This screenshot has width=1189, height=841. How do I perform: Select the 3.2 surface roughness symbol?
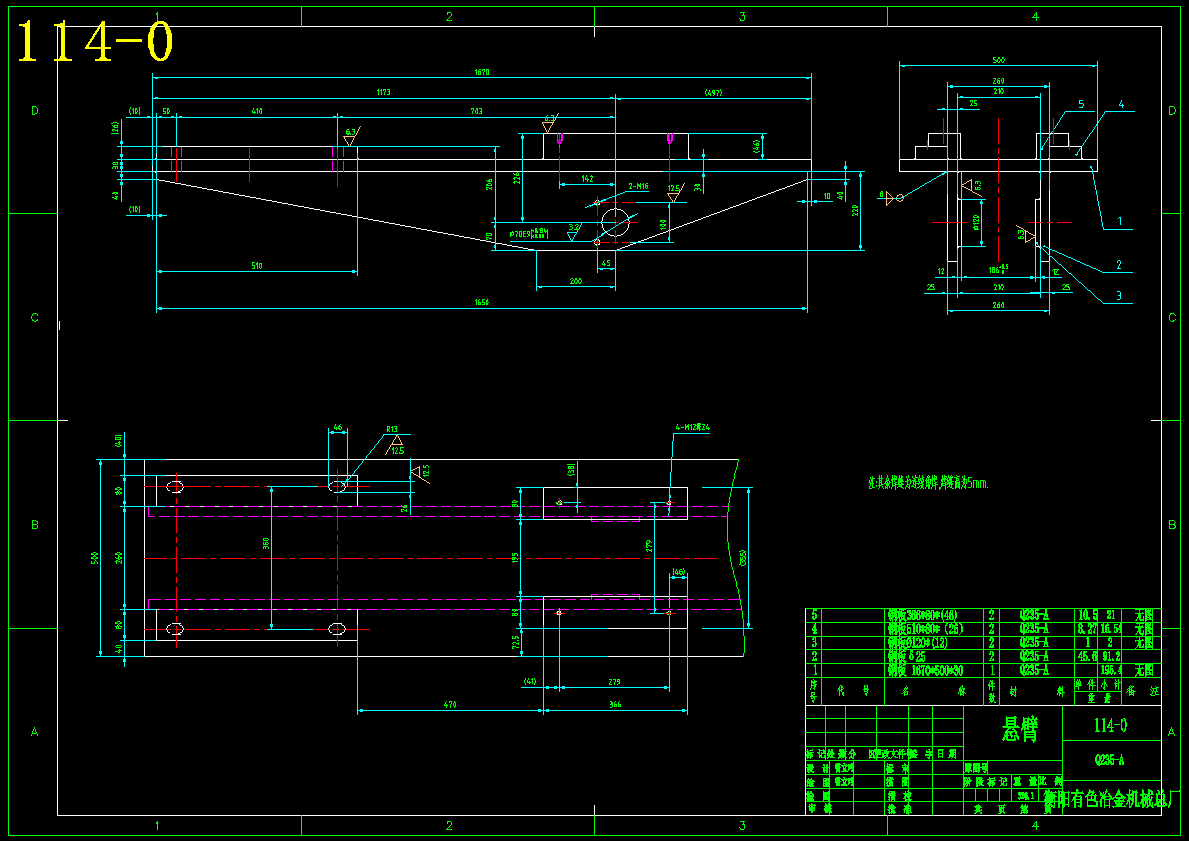[574, 231]
